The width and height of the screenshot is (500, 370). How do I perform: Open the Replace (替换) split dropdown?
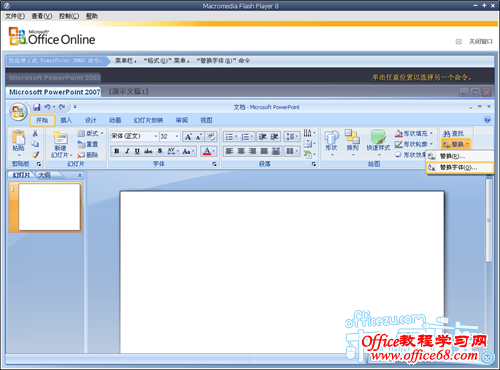[468, 144]
